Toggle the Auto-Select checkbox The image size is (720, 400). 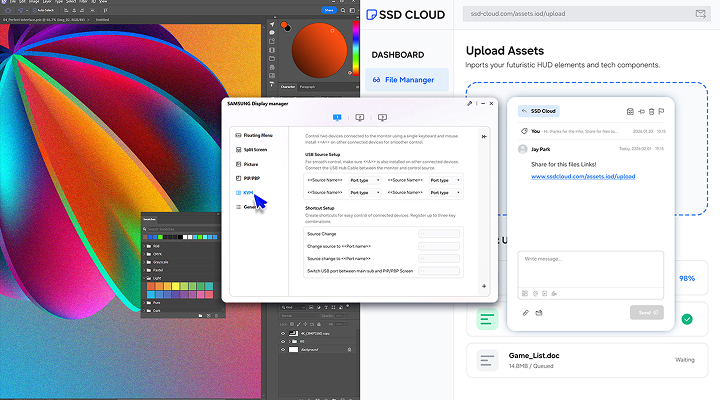point(34,10)
